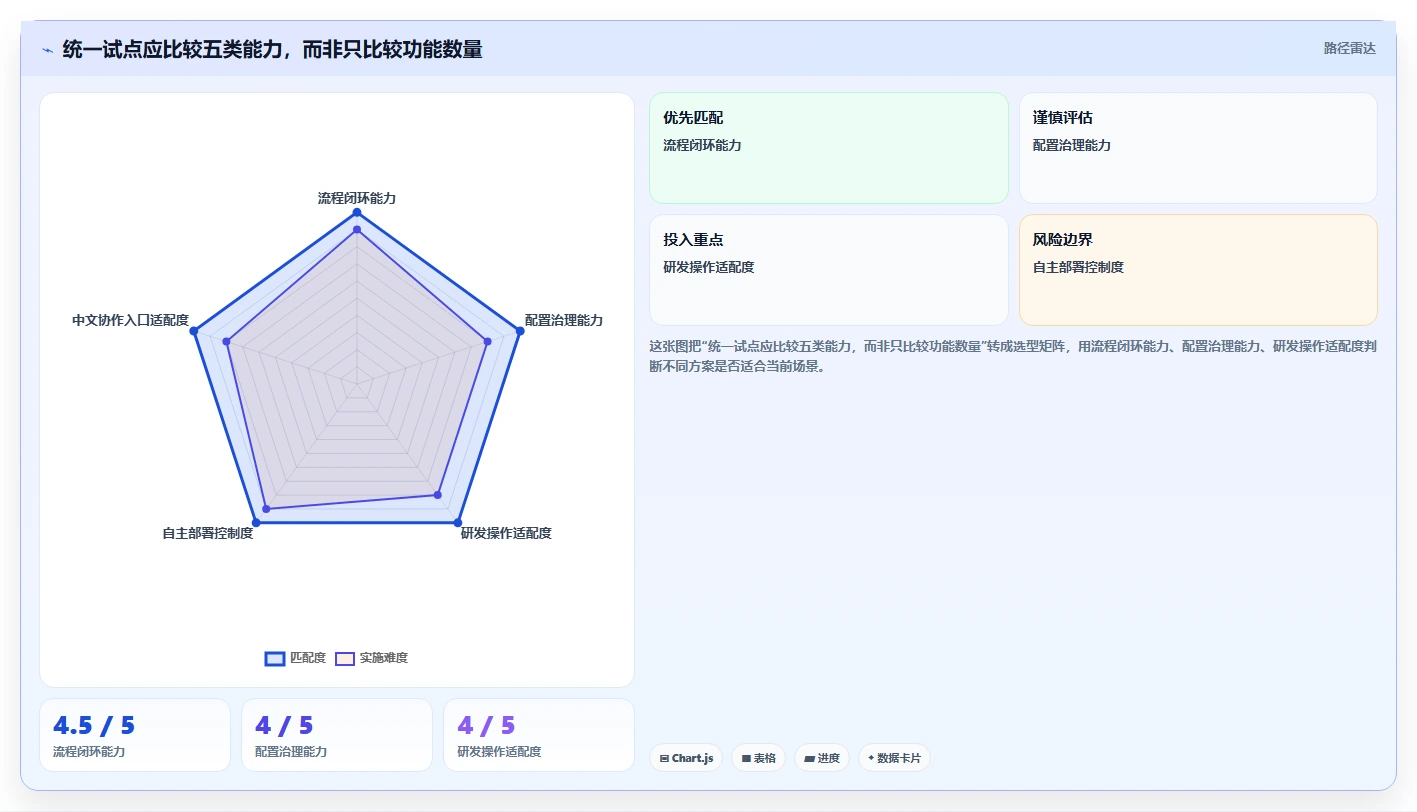Open the 谨慎评估 card
This screenshot has height=812, width=1417.
(x=1198, y=148)
